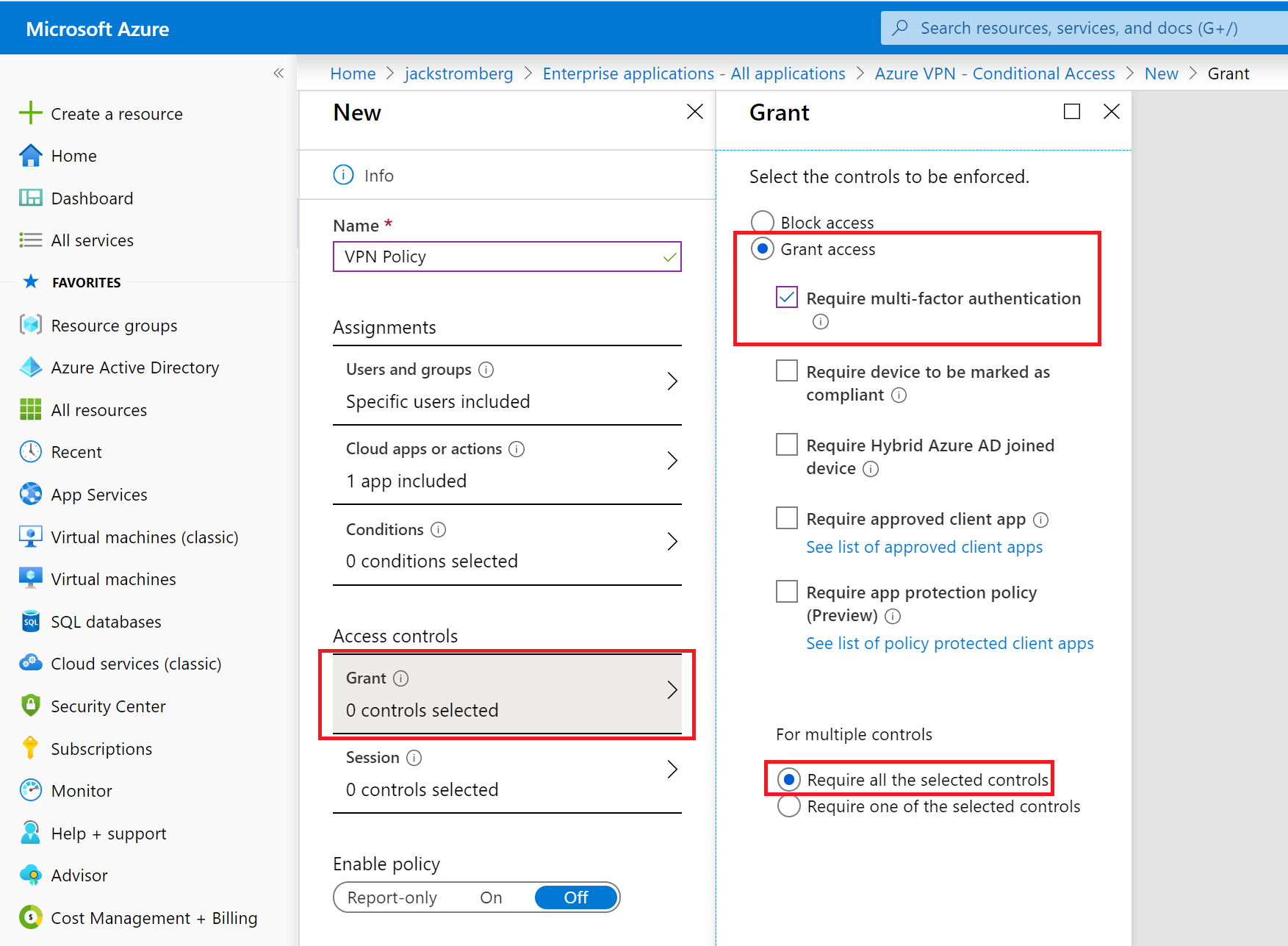1288x946 pixels.
Task: Open Dashboard from the sidebar
Action: click(x=92, y=198)
